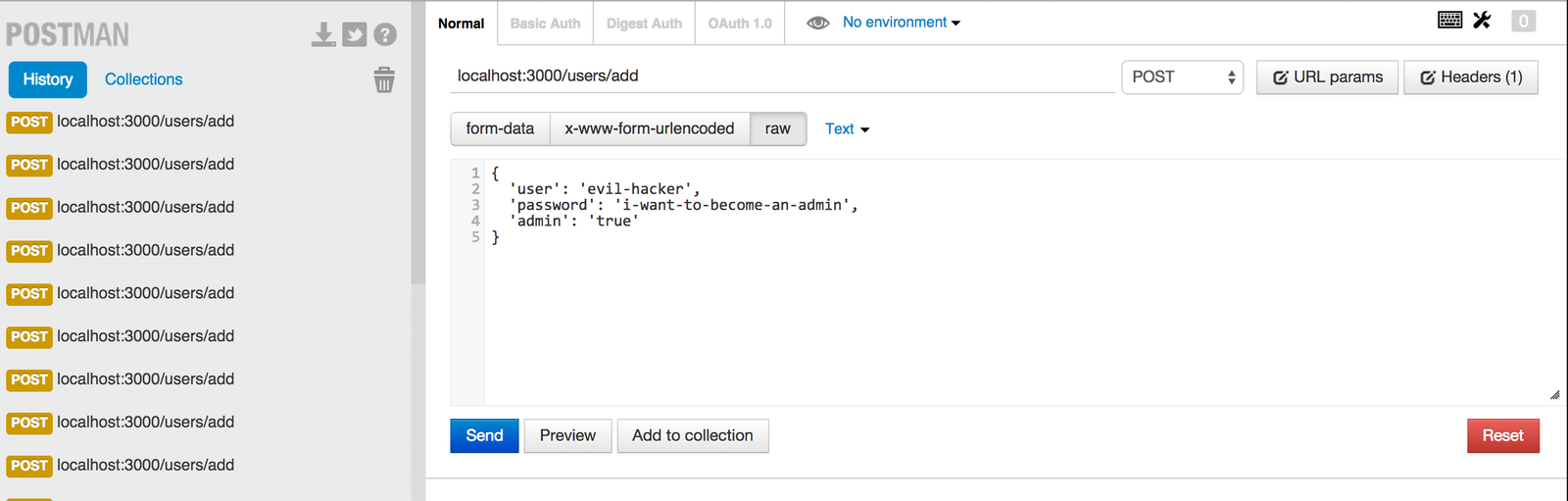Open the Text format dropdown
The image size is (1568, 501).
(x=848, y=128)
